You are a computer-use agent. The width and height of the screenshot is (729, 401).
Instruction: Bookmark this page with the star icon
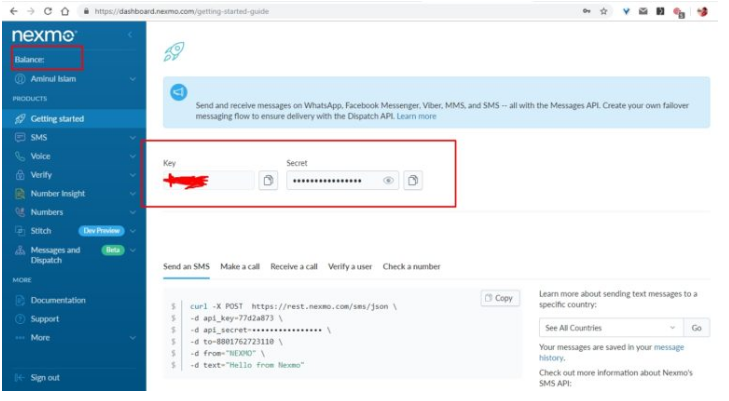click(x=604, y=11)
